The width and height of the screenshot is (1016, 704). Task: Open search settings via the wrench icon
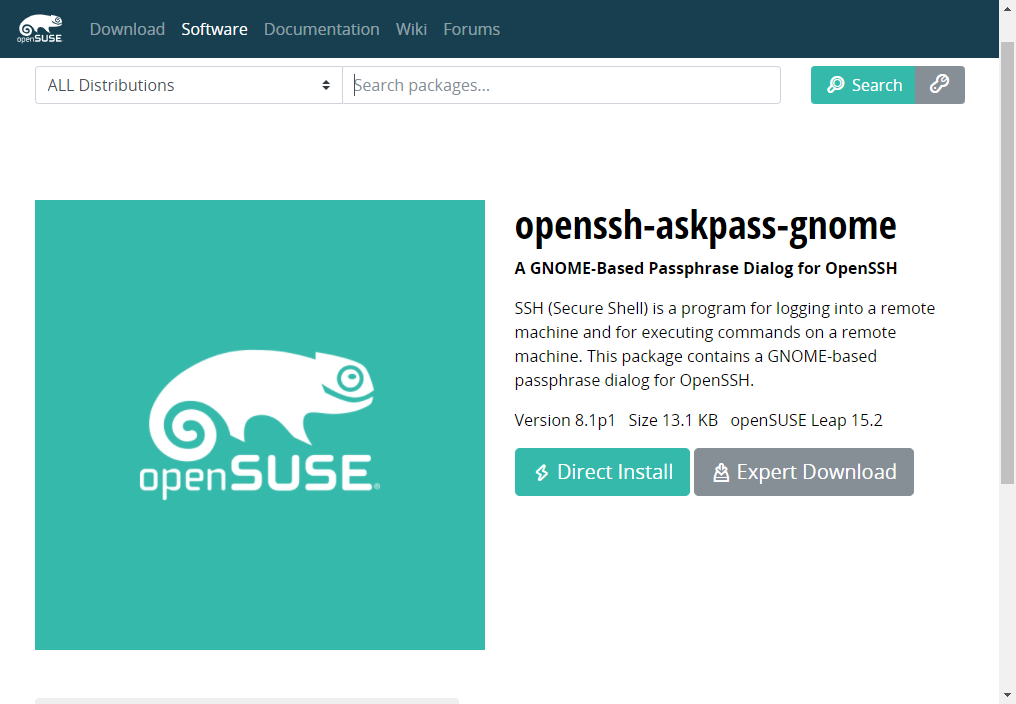click(x=940, y=85)
